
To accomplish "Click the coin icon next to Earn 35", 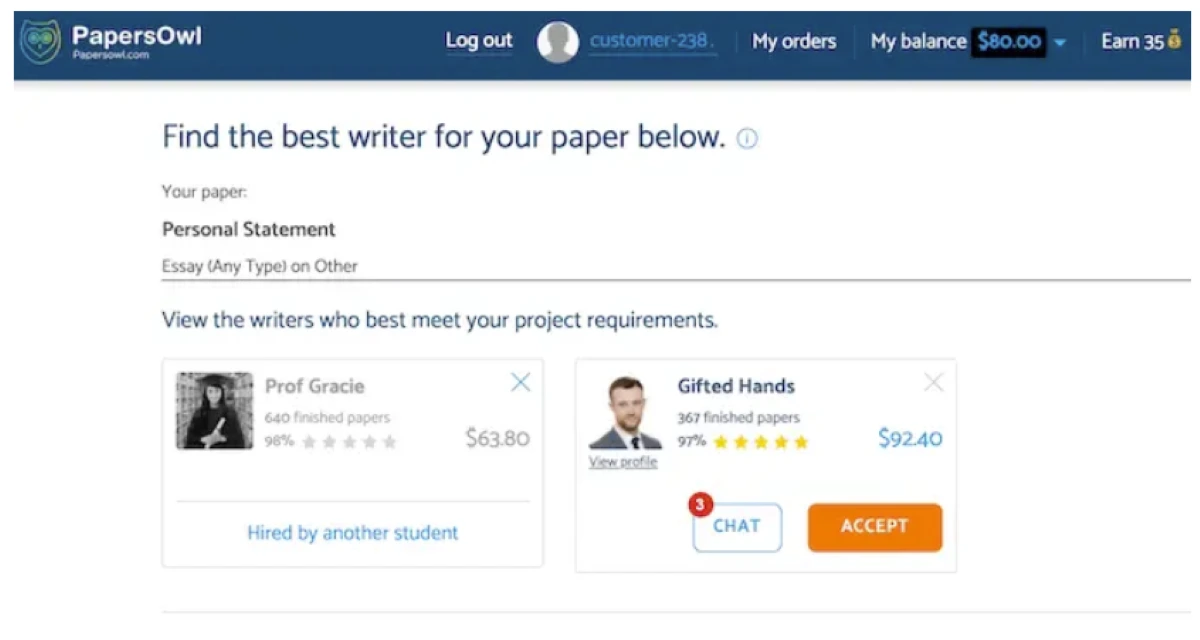I will tap(1174, 41).
